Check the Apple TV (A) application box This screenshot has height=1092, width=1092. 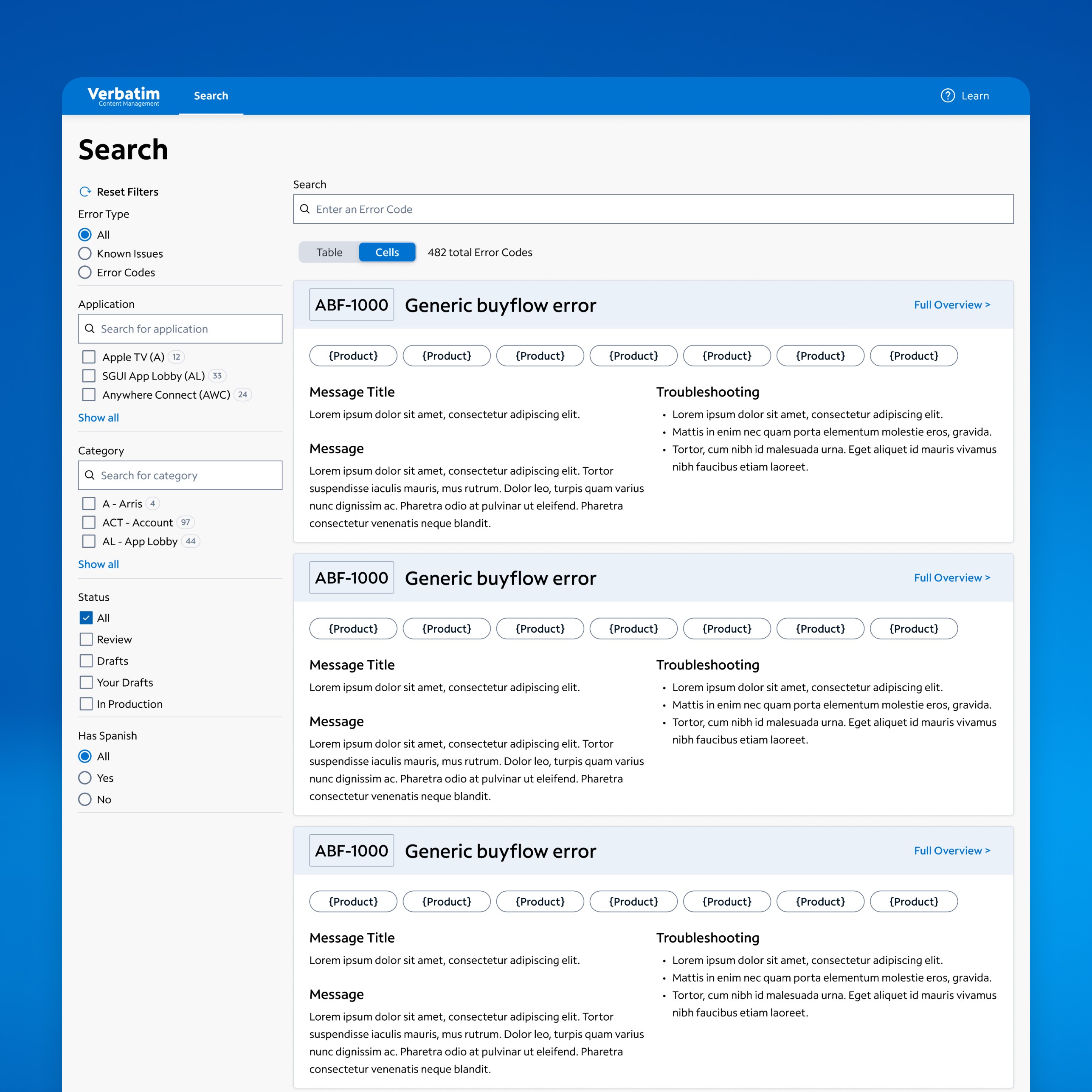[x=89, y=357]
